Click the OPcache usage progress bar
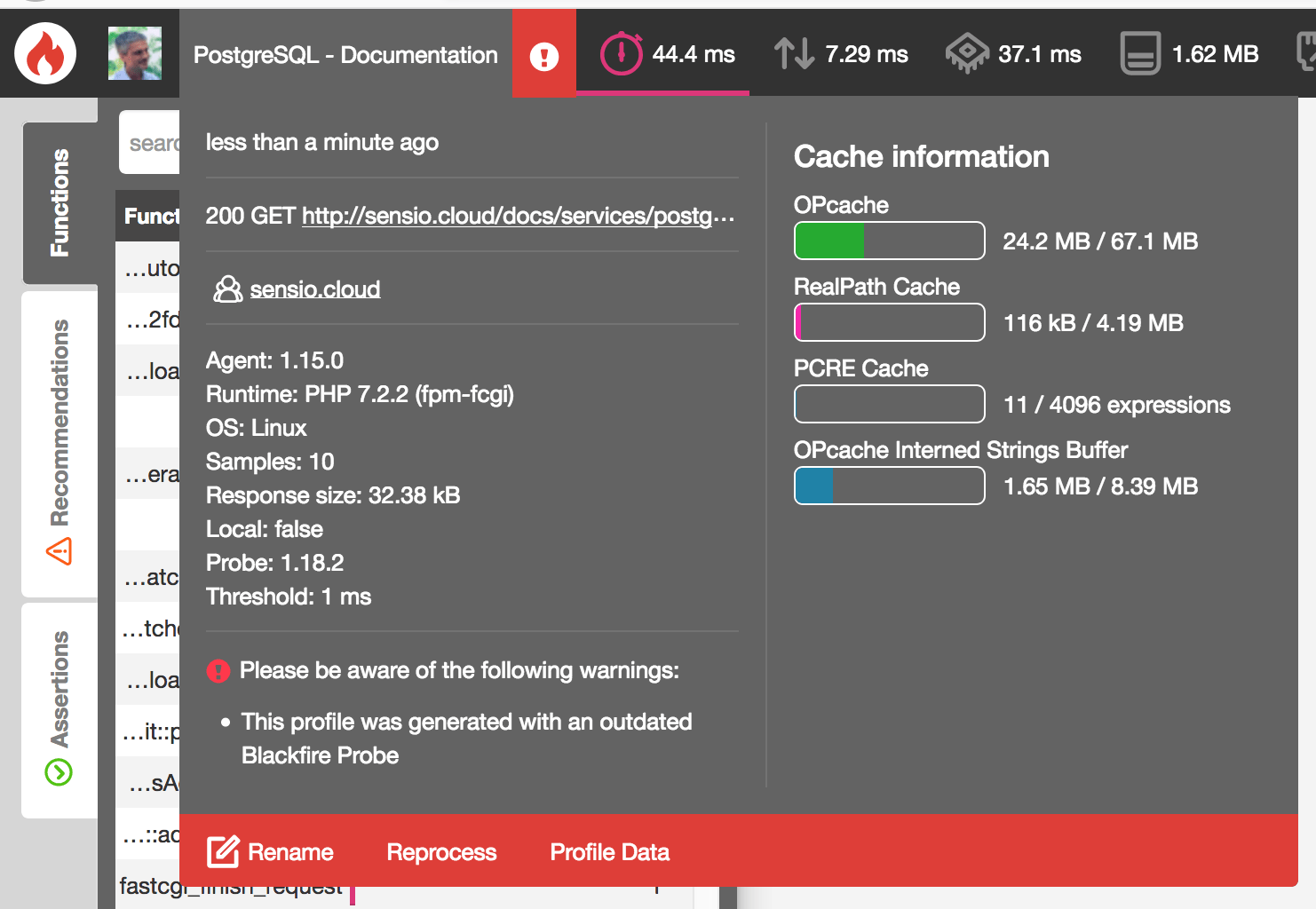Viewport: 1316px width, 909px height. pos(888,241)
